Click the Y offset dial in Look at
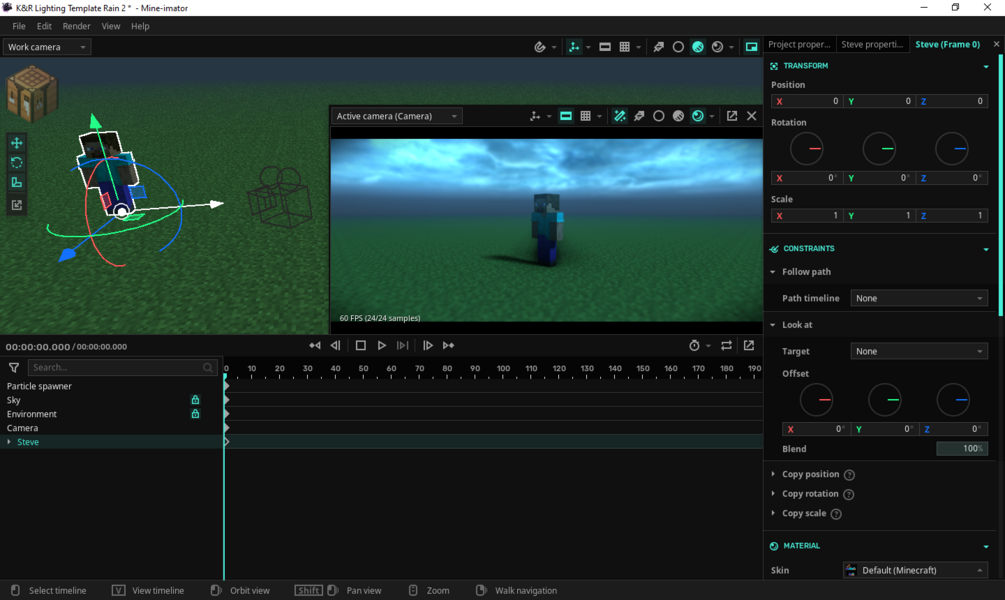The image size is (1005, 600). tap(885, 400)
